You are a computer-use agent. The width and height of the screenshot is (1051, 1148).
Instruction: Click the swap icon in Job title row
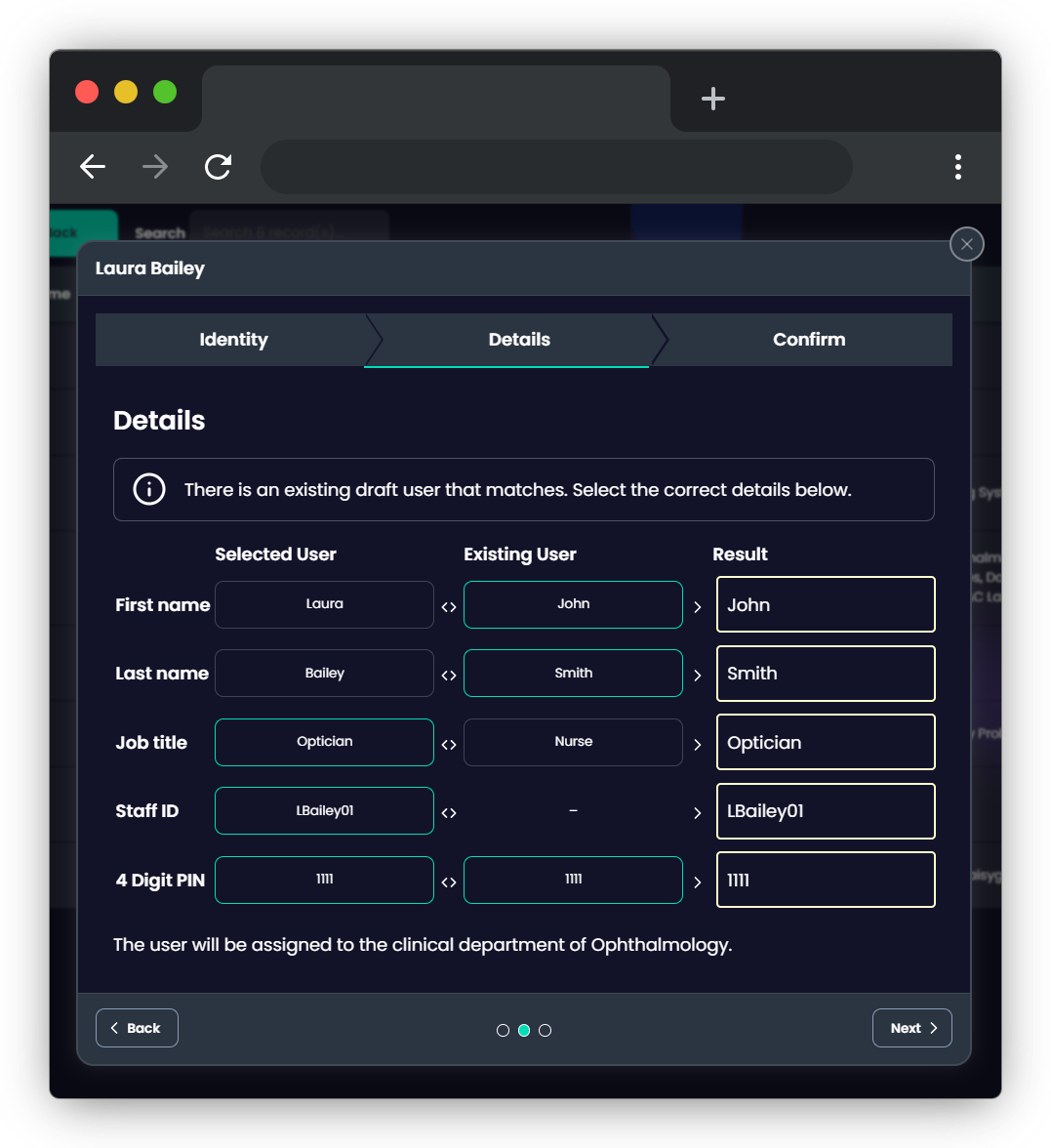click(449, 745)
